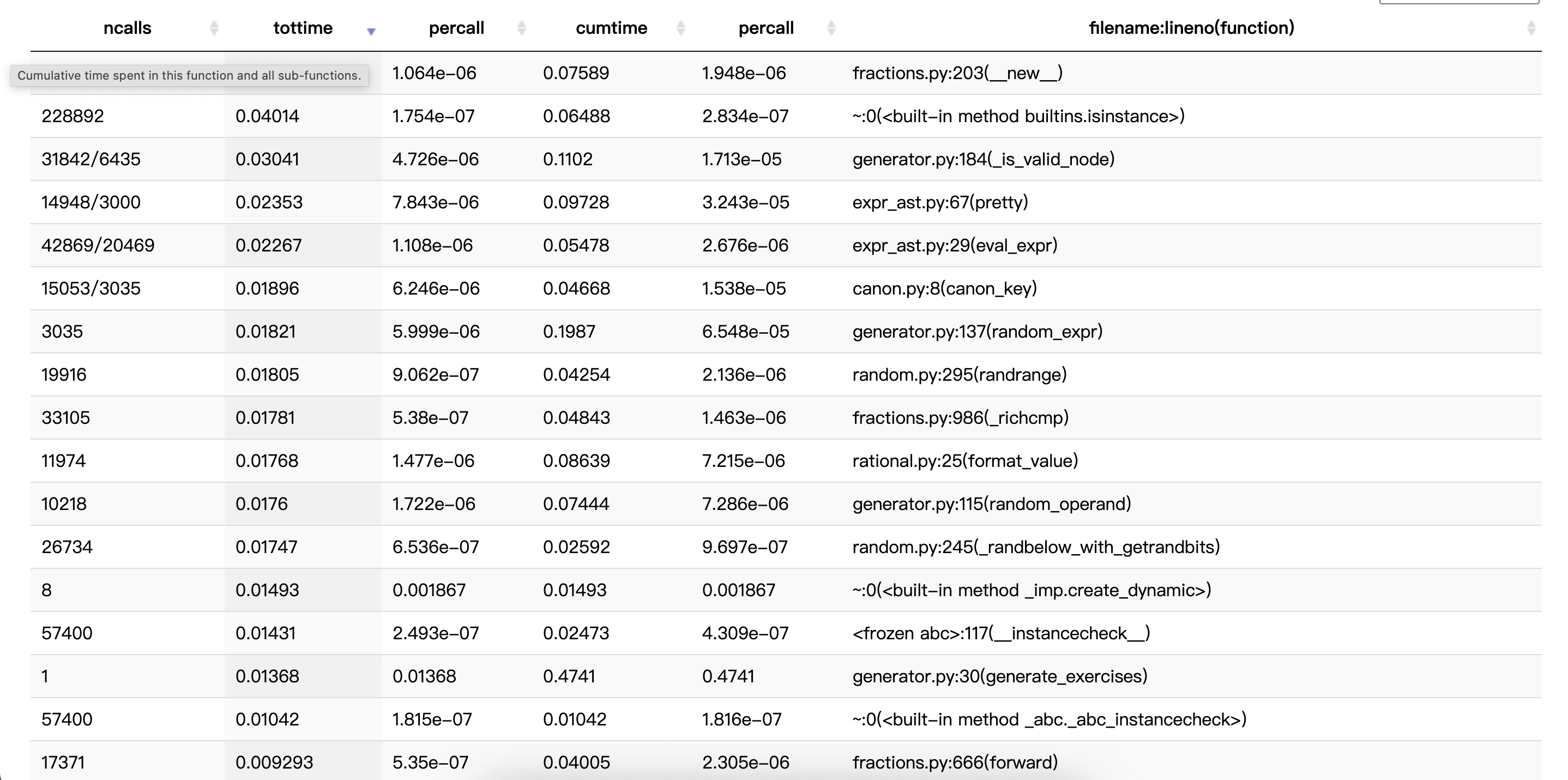The height and width of the screenshot is (780, 1568).
Task: Click sort arrows beside second percall column
Action: tap(831, 28)
